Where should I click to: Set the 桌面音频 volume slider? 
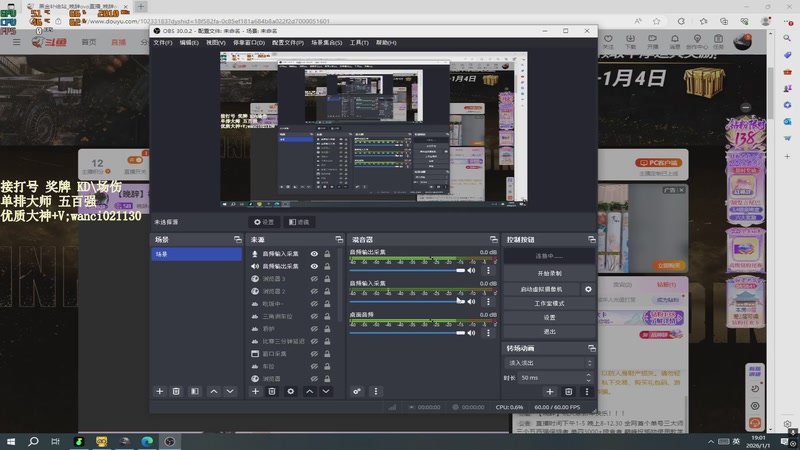click(407, 333)
